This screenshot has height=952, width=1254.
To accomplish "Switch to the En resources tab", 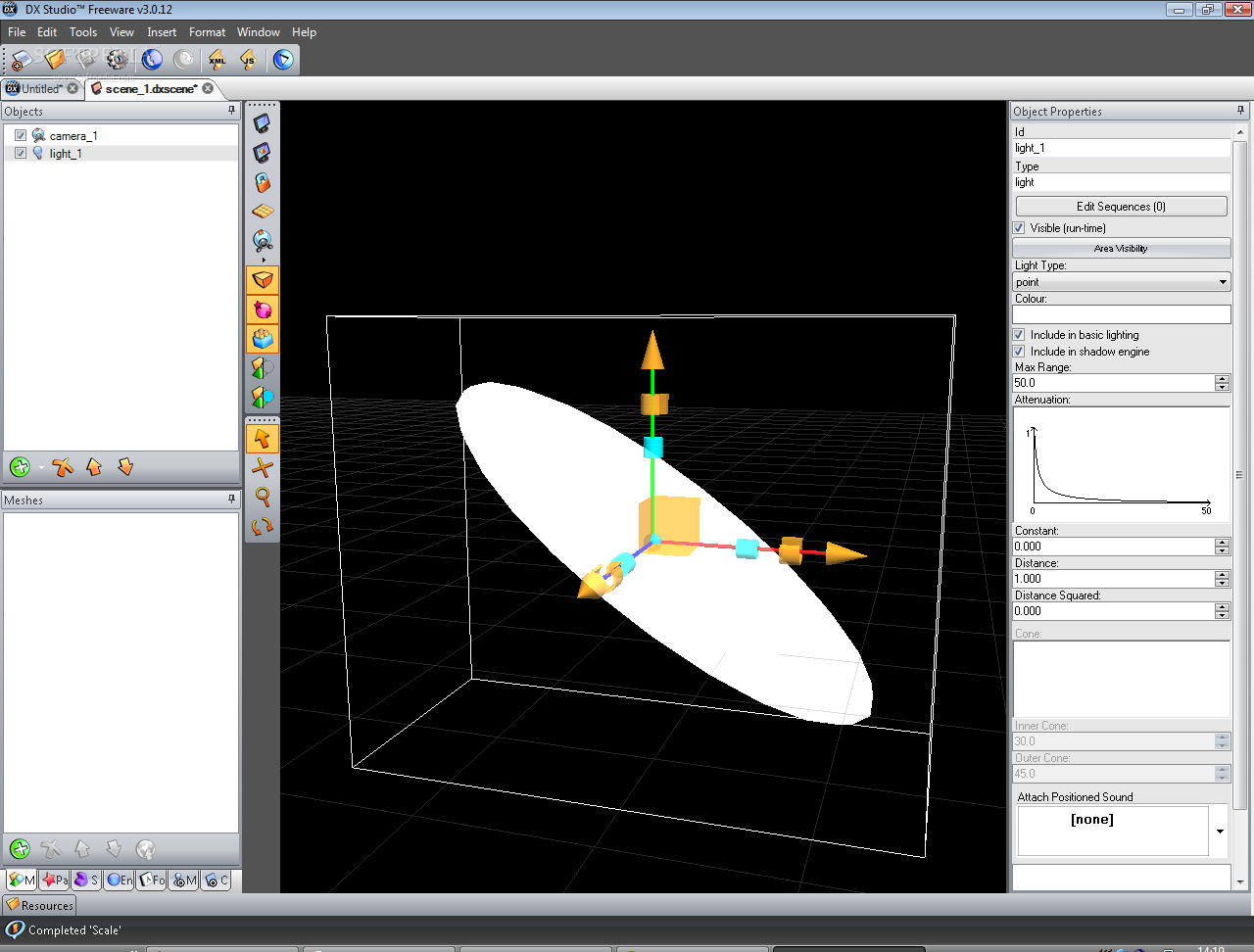I will 120,881.
